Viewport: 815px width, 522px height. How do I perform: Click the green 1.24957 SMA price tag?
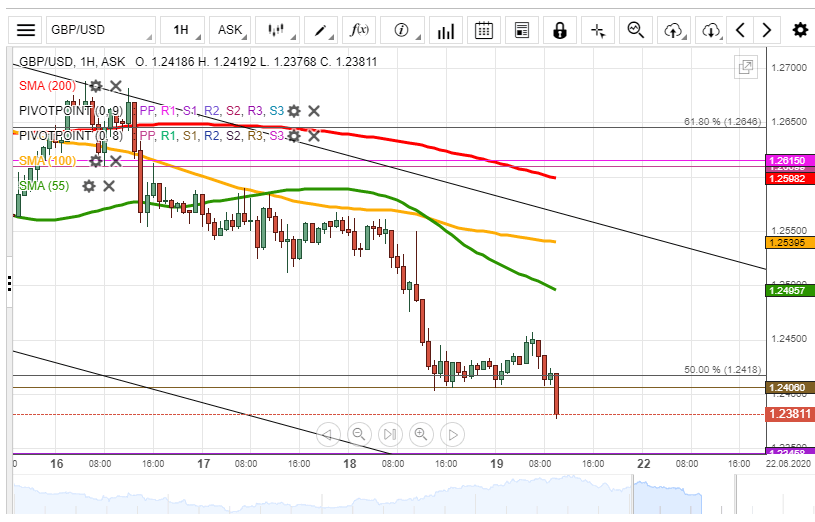[790, 291]
